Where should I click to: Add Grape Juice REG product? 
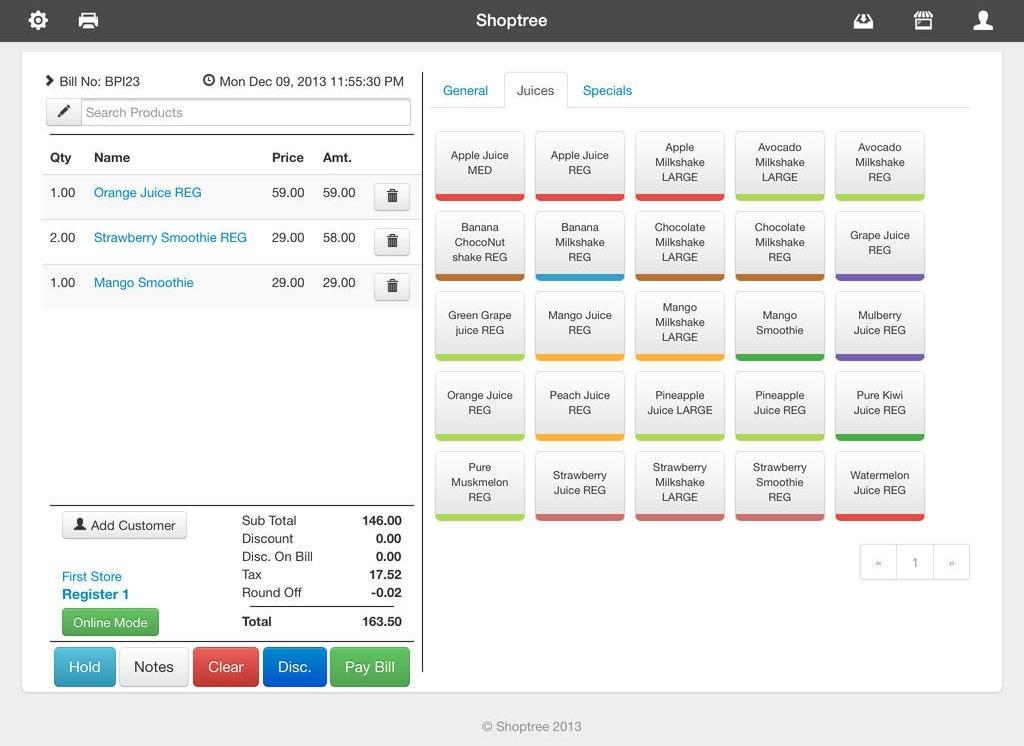click(880, 246)
